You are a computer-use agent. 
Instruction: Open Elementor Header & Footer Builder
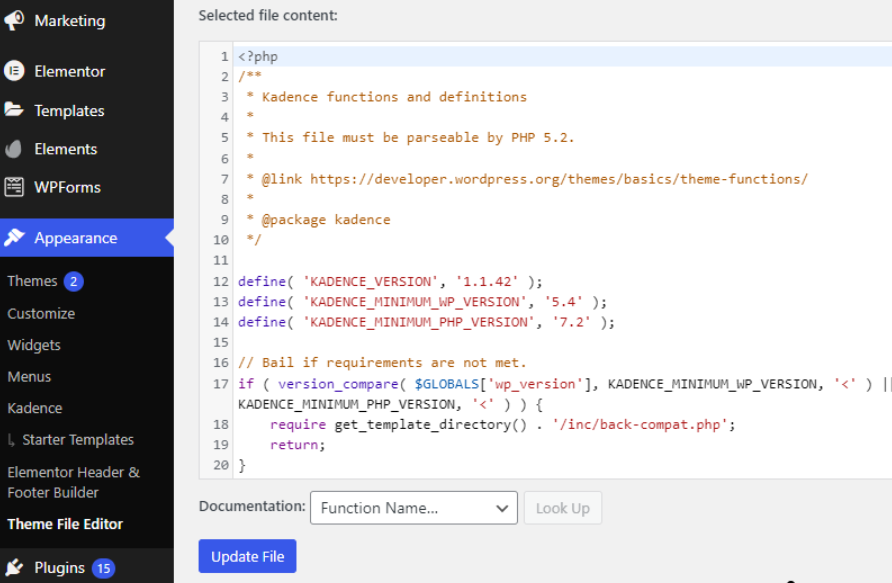(x=73, y=482)
